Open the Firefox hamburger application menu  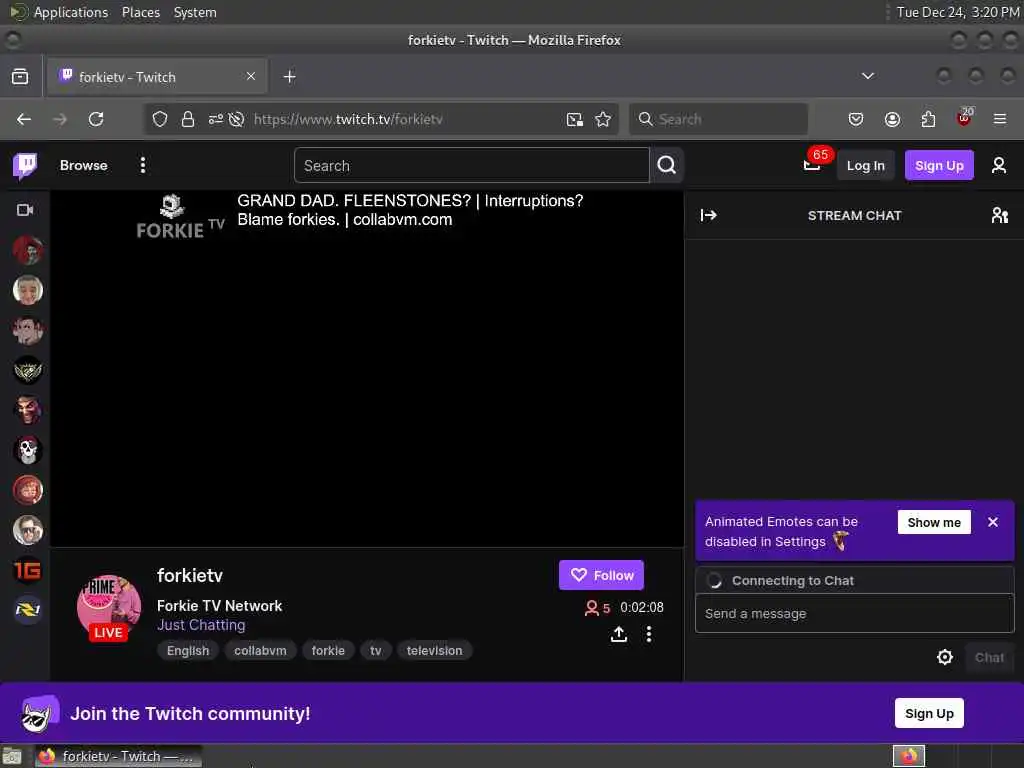pos(1000,119)
